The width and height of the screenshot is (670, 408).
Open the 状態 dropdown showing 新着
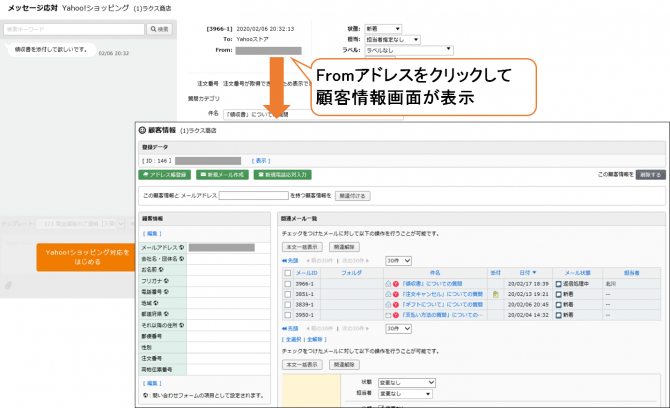point(383,29)
